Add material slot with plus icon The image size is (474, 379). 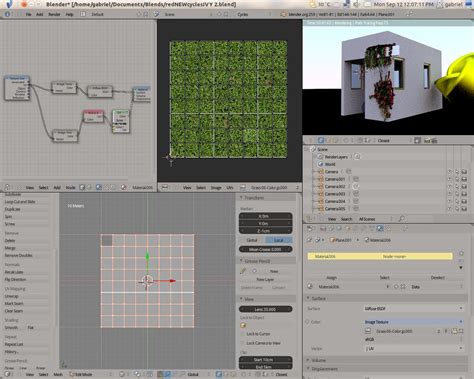461,253
